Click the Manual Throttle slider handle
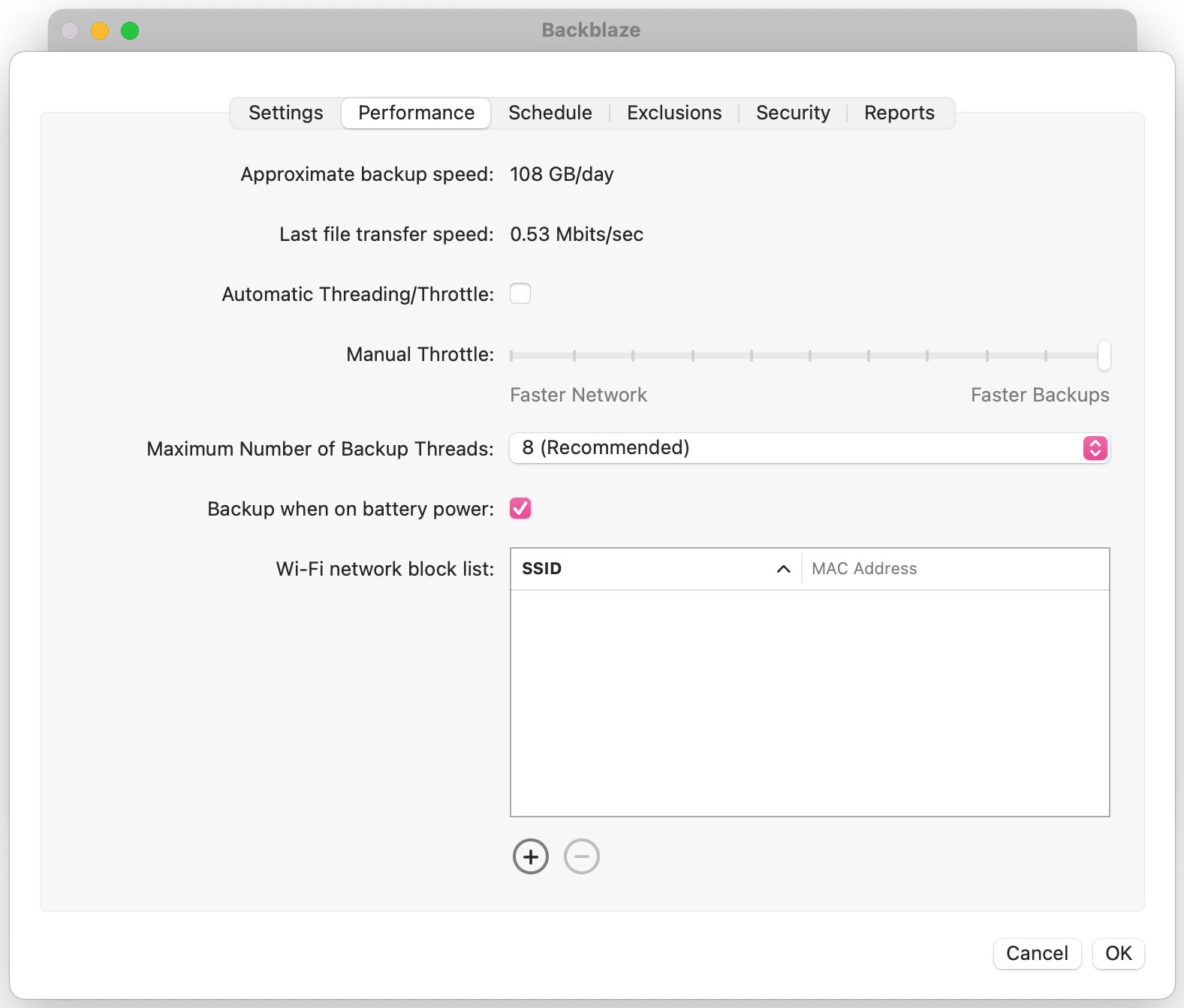Image resolution: width=1184 pixels, height=1008 pixels. pos(1104,355)
